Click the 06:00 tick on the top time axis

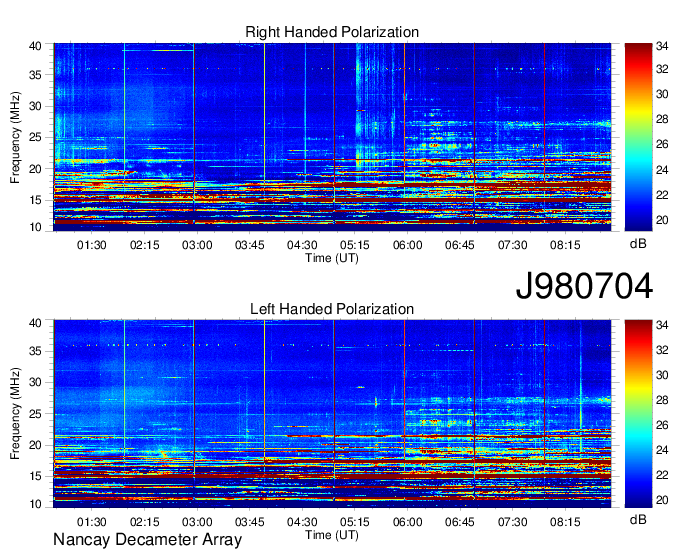click(x=407, y=245)
